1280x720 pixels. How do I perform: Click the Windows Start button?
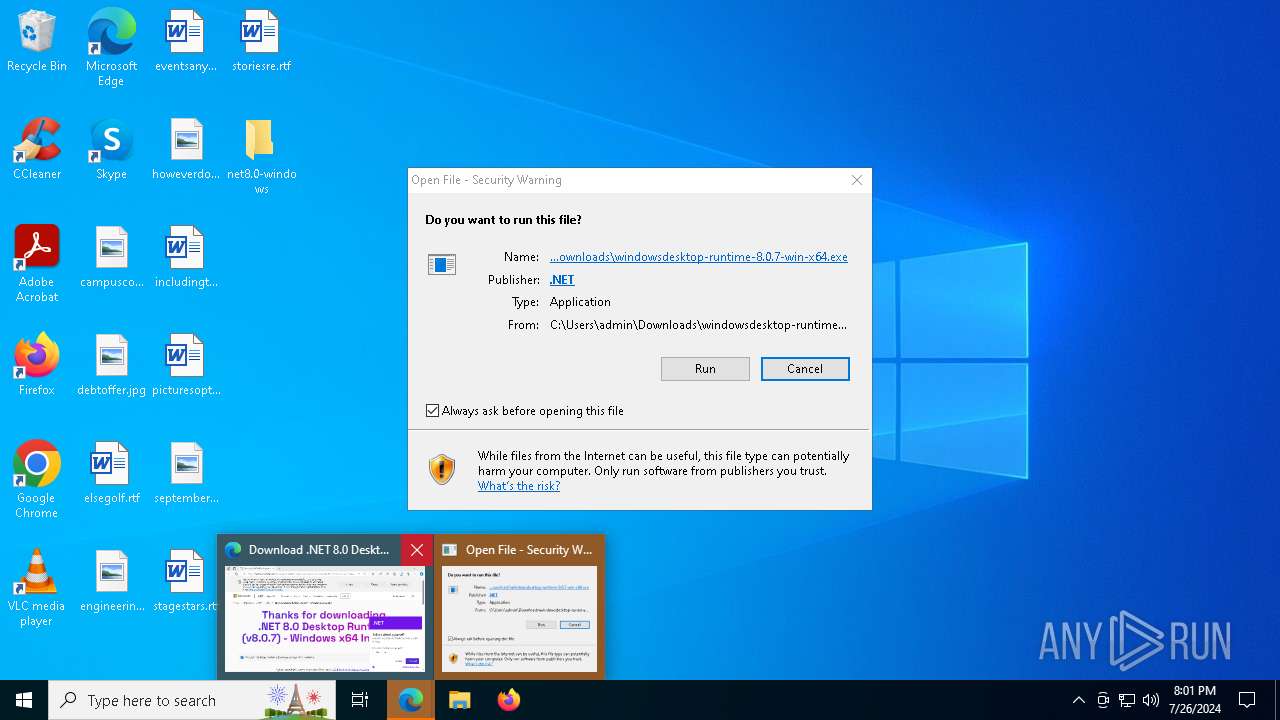pos(24,700)
